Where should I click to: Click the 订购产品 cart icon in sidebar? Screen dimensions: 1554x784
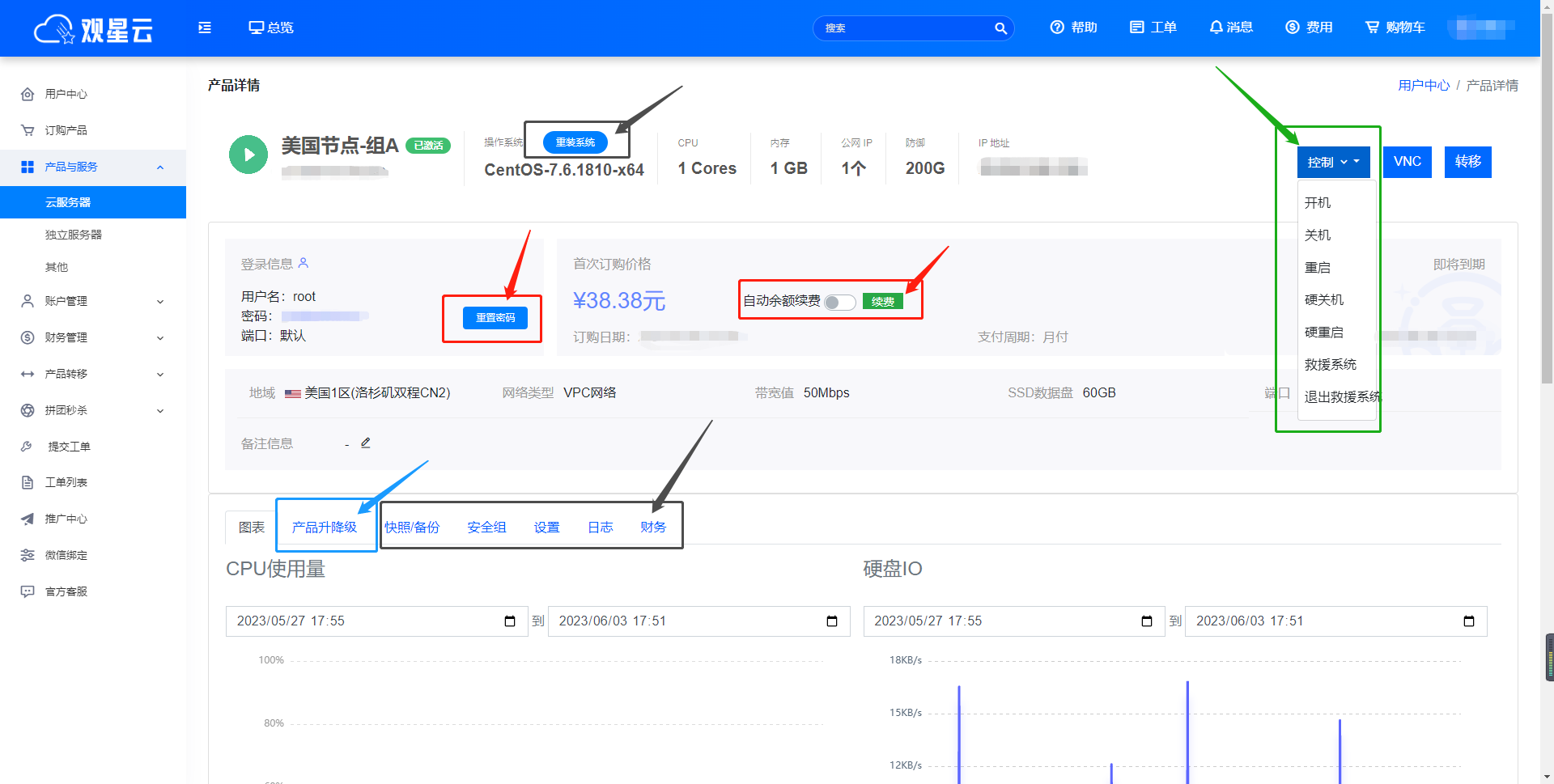tap(28, 130)
